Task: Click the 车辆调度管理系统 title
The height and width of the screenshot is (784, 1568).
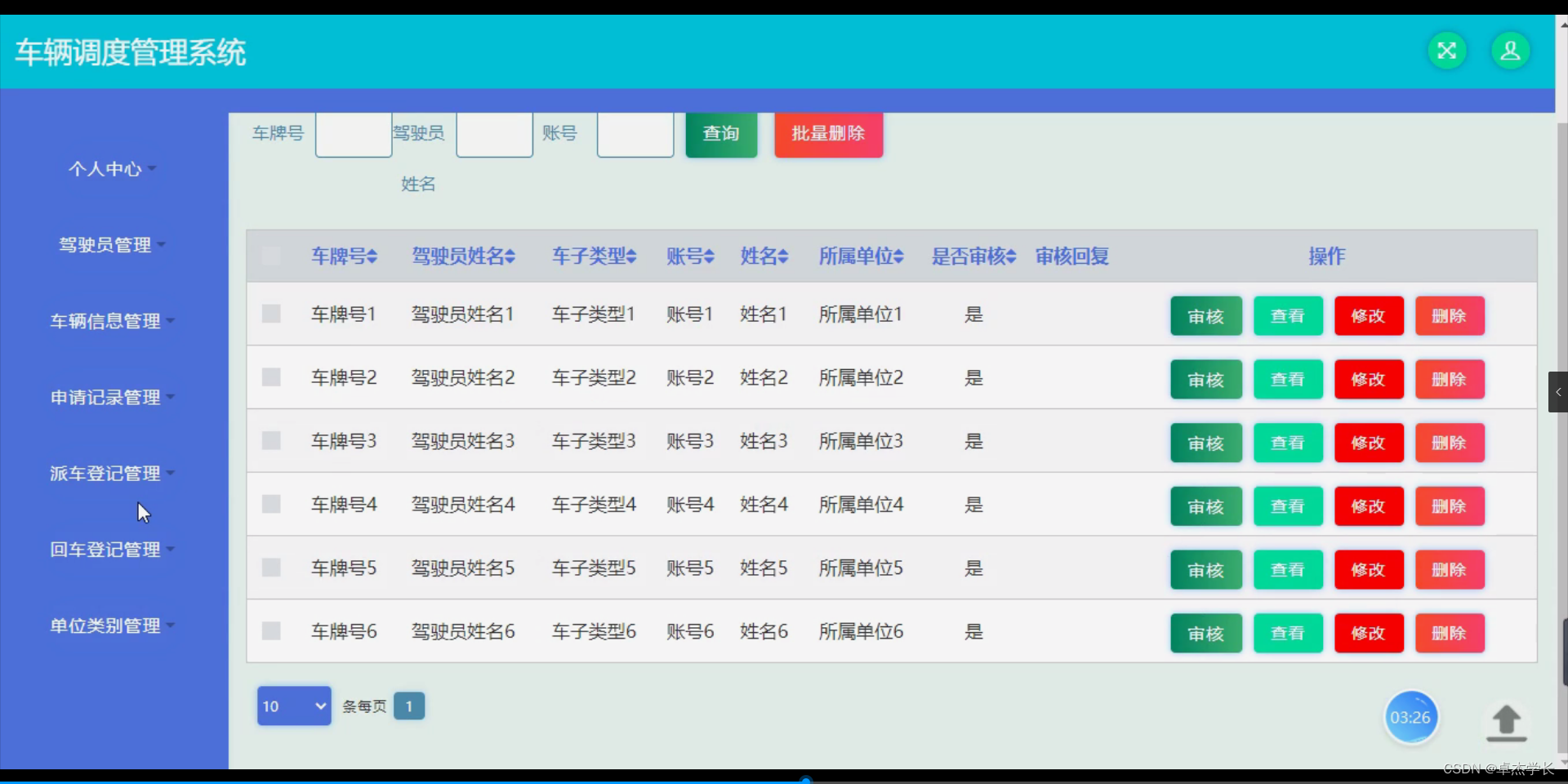Action: click(x=131, y=52)
